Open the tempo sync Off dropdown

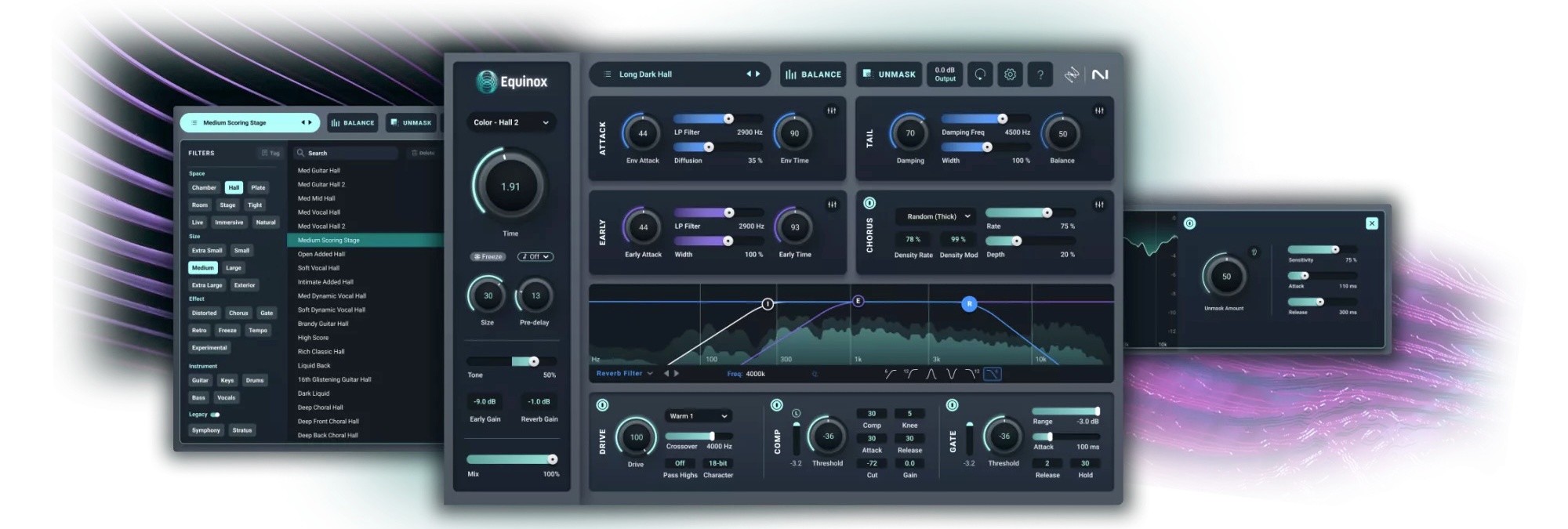(x=535, y=257)
